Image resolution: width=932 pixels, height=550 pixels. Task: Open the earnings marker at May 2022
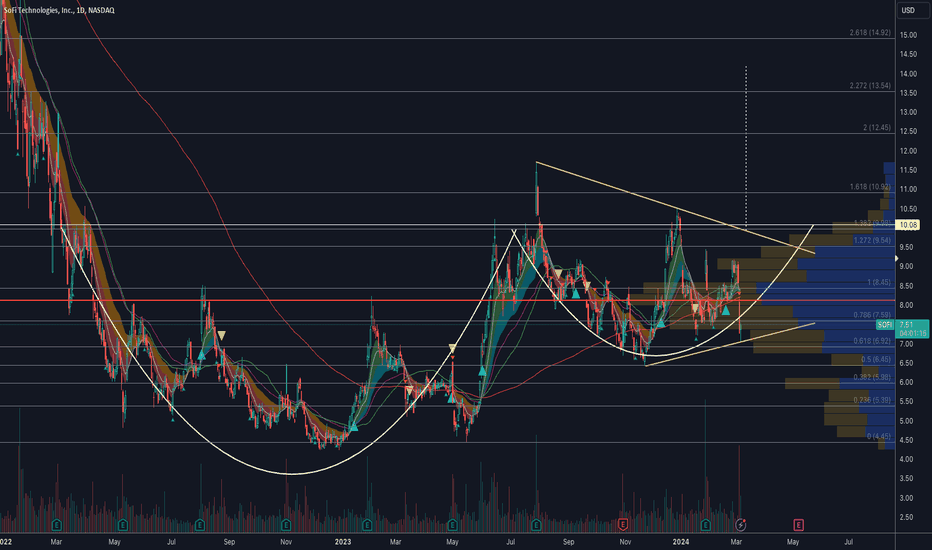click(122, 525)
